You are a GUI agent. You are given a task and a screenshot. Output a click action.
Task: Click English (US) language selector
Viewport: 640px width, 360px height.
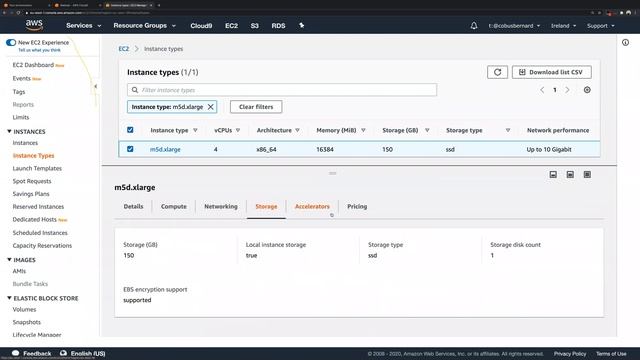[x=88, y=353]
